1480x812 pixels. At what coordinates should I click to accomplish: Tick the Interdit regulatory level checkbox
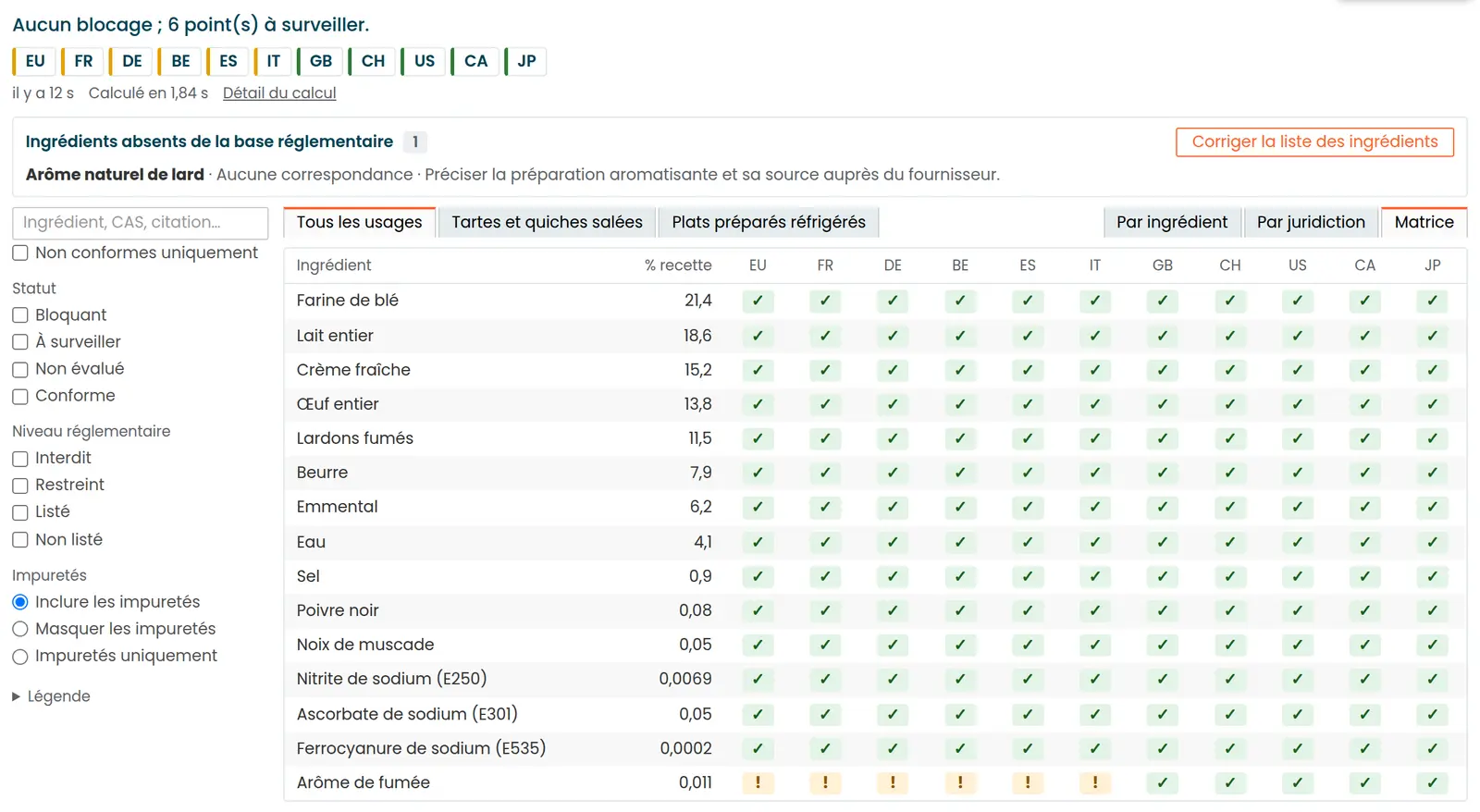(x=20, y=459)
